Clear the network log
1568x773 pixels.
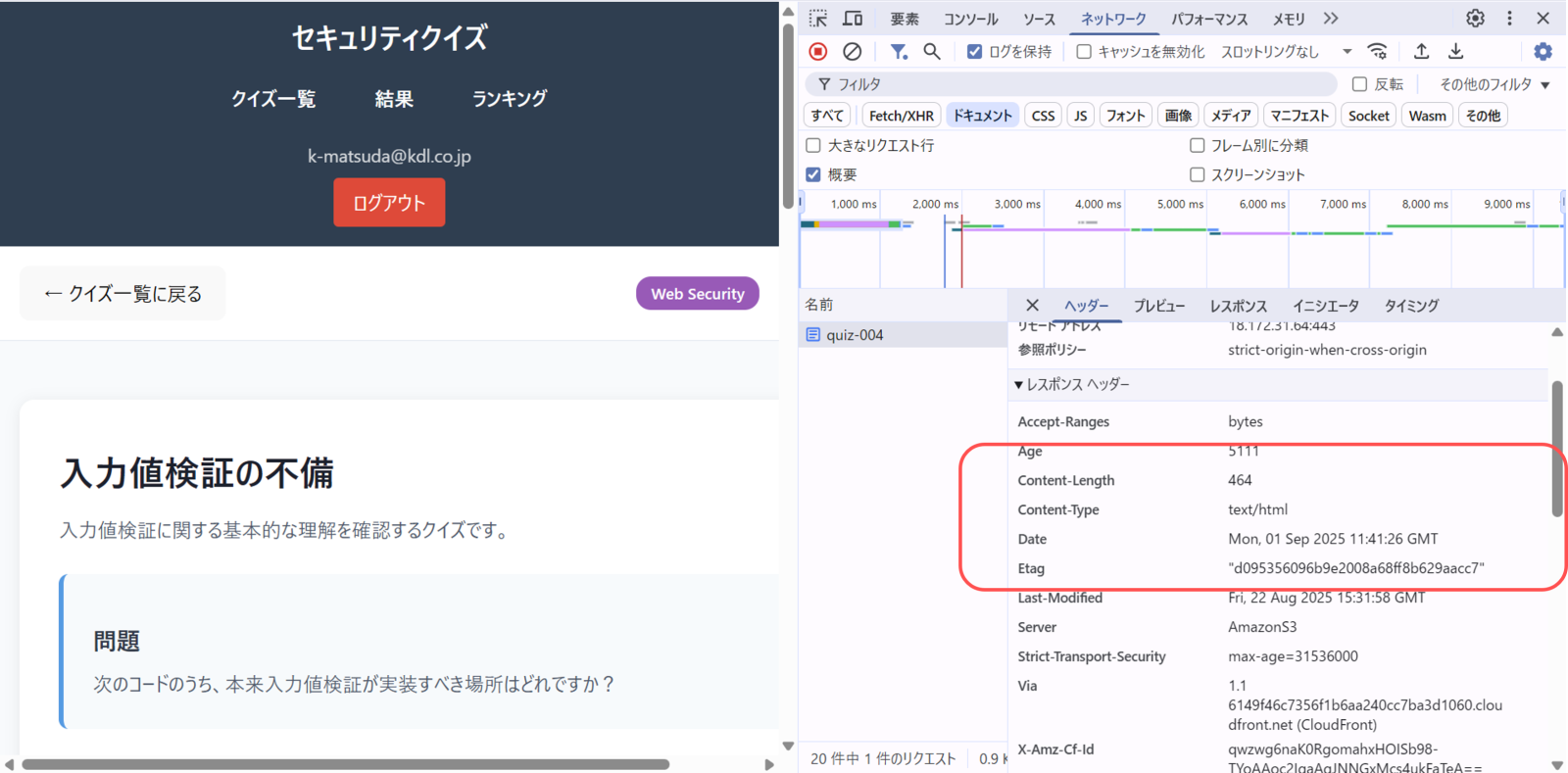pos(853,52)
